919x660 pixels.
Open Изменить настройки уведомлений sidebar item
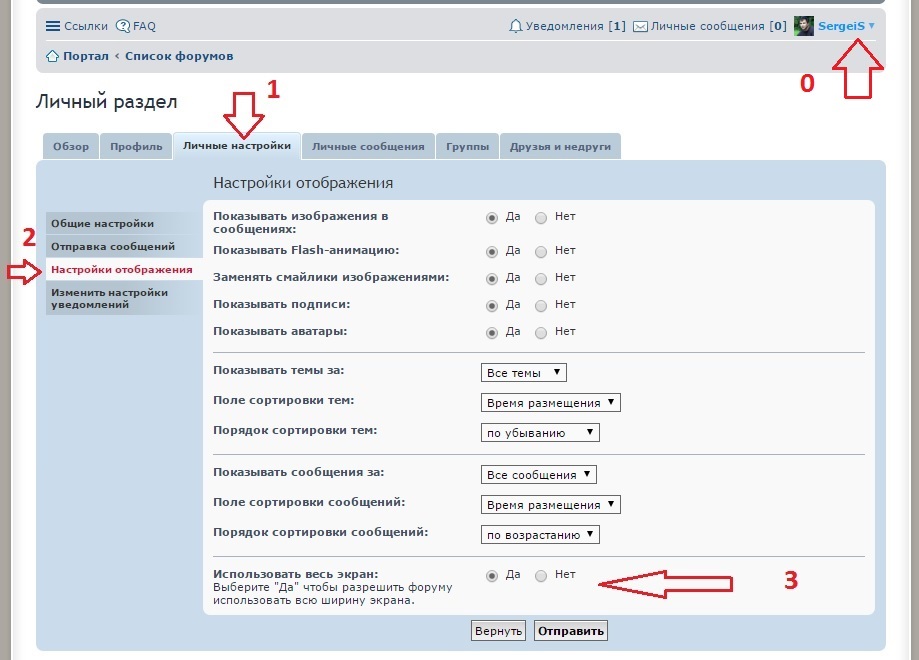tap(110, 298)
